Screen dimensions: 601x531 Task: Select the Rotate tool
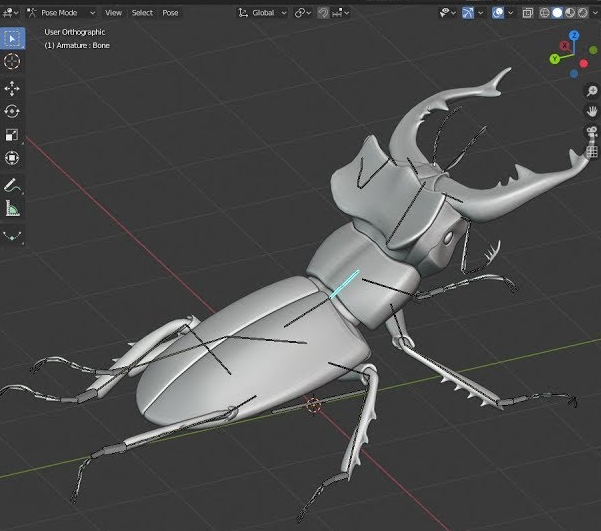coord(12,112)
